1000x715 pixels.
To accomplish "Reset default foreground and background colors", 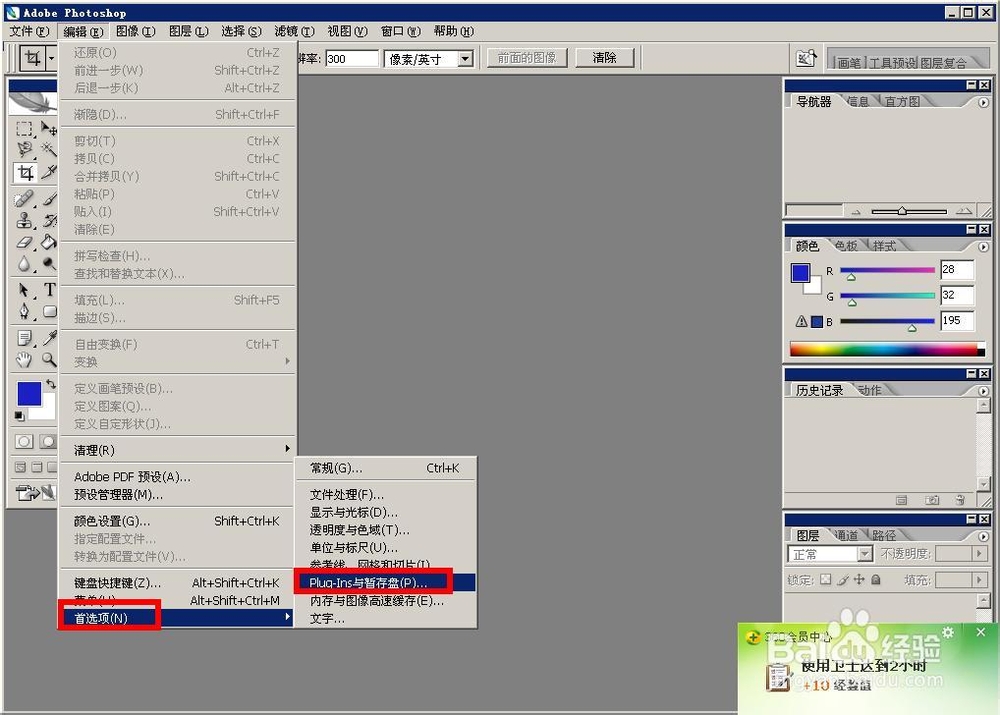I will (19, 416).
